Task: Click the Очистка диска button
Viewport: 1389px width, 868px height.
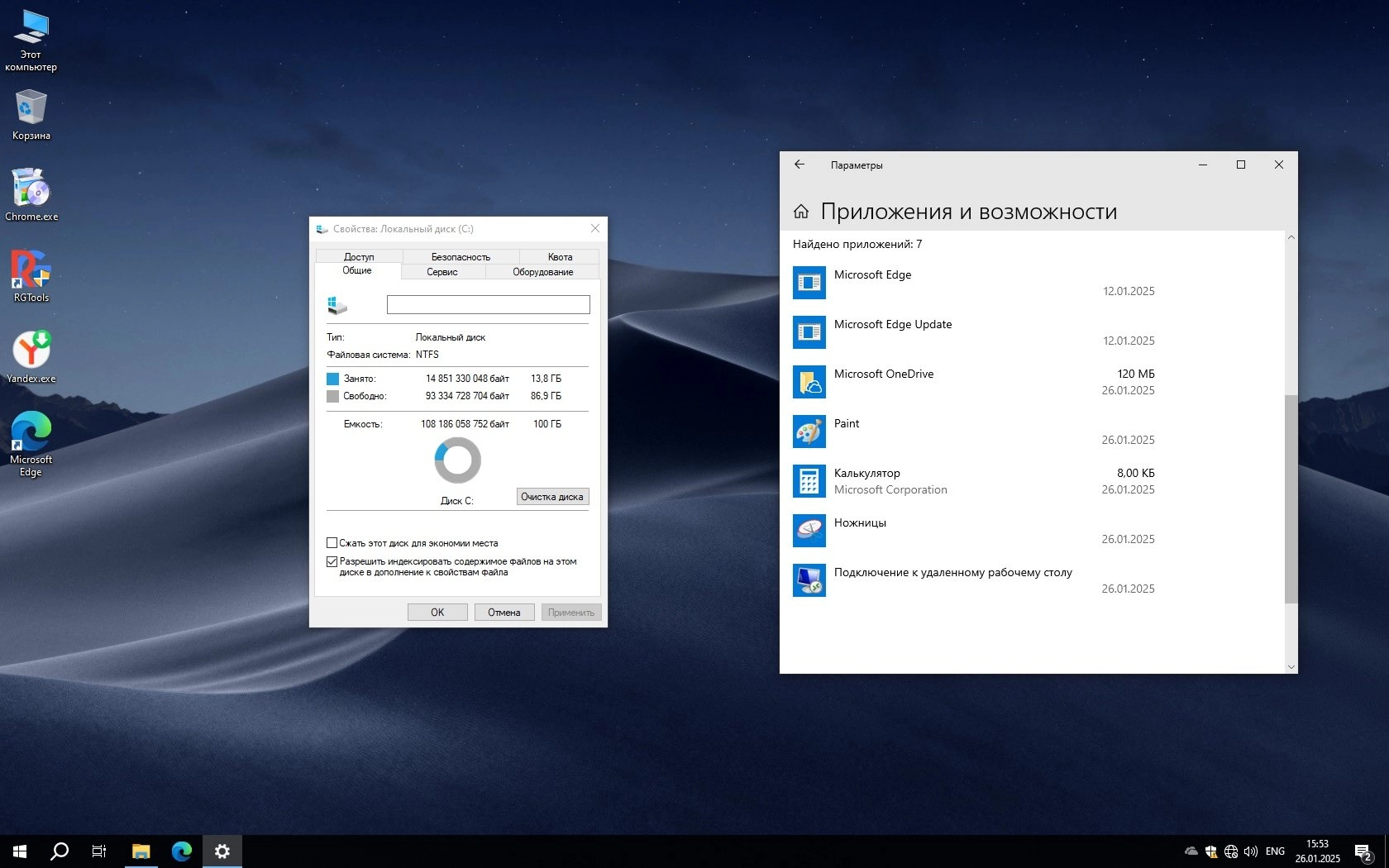Action: [552, 497]
